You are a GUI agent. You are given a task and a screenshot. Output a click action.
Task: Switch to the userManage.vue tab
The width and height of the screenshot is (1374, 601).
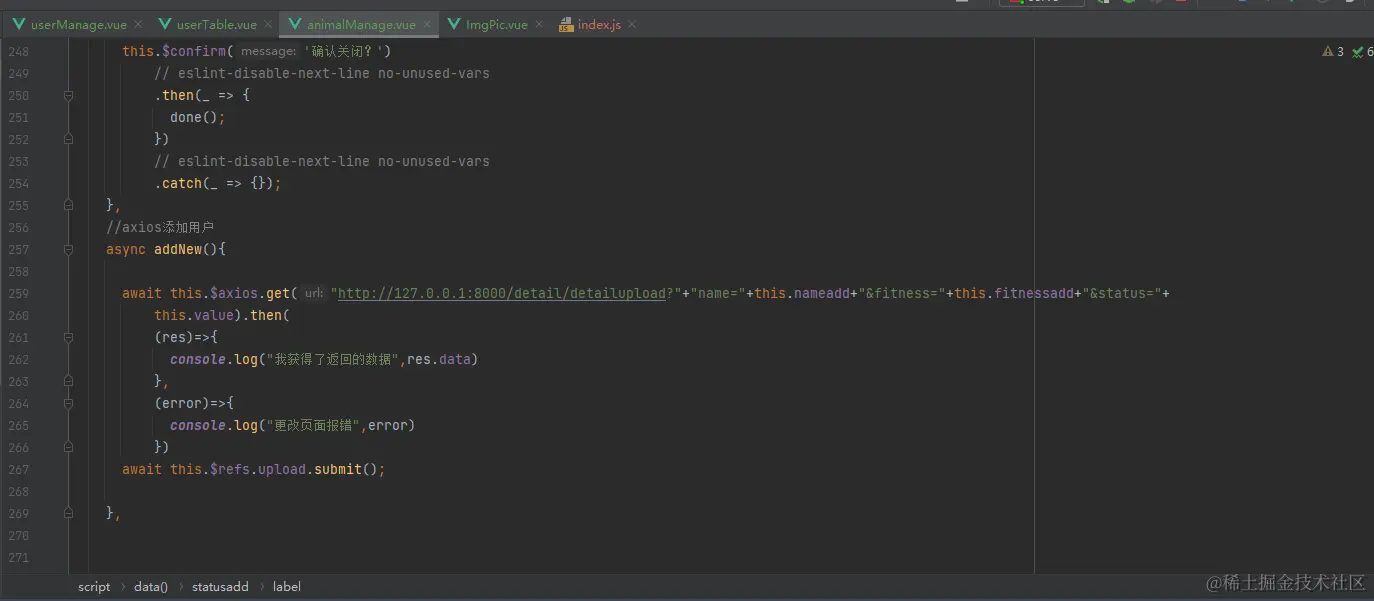(79, 24)
